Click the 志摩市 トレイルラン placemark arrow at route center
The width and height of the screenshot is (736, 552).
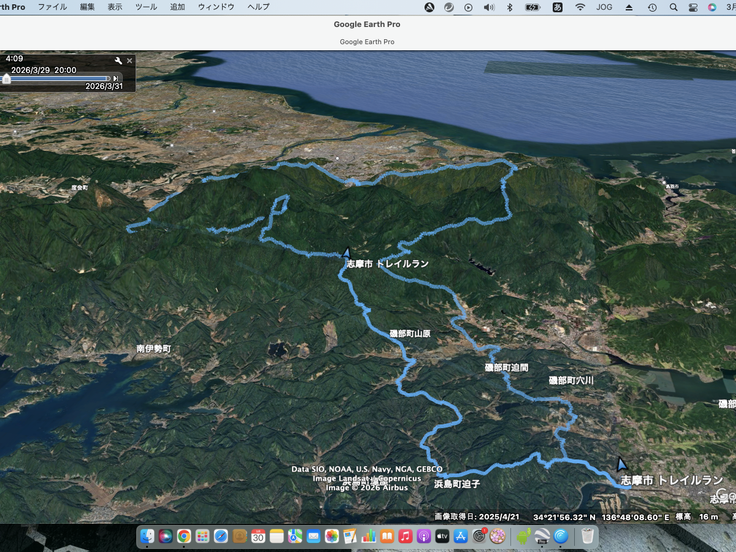[x=347, y=253]
